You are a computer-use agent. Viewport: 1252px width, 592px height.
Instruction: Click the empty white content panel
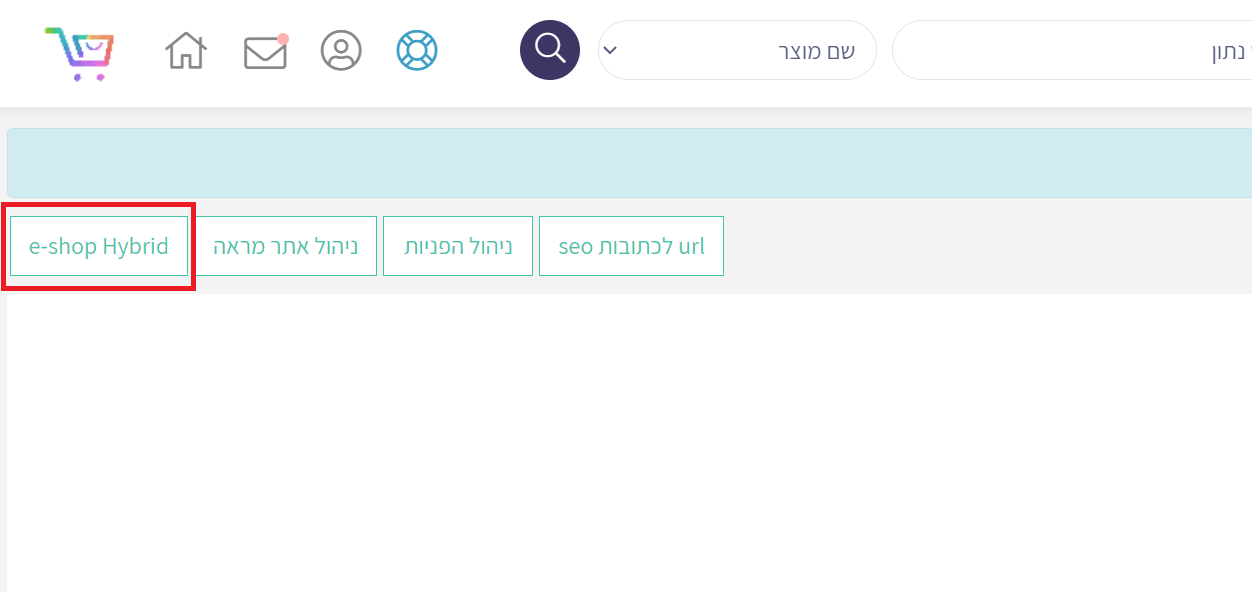click(629, 440)
